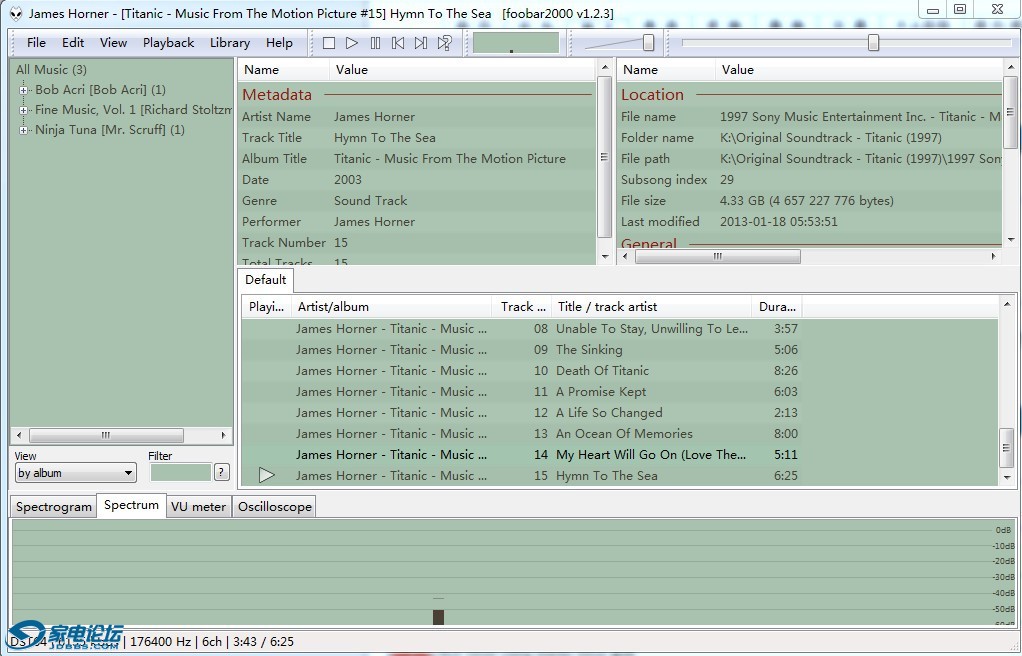Click Genre value Sound Track
The width and height of the screenshot is (1022, 656).
tap(371, 201)
